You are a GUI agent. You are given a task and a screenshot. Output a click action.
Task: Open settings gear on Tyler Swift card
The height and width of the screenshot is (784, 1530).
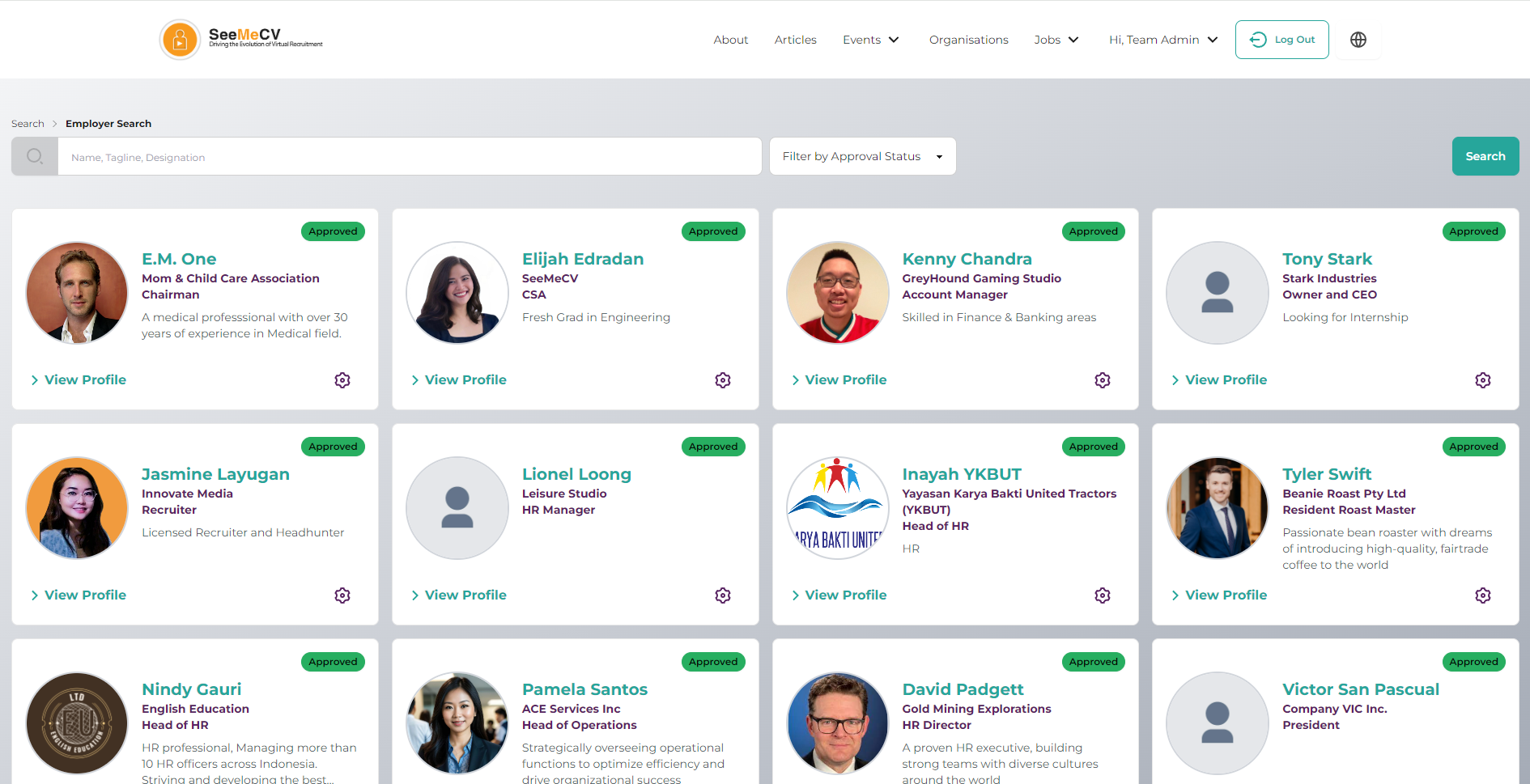click(x=1483, y=595)
